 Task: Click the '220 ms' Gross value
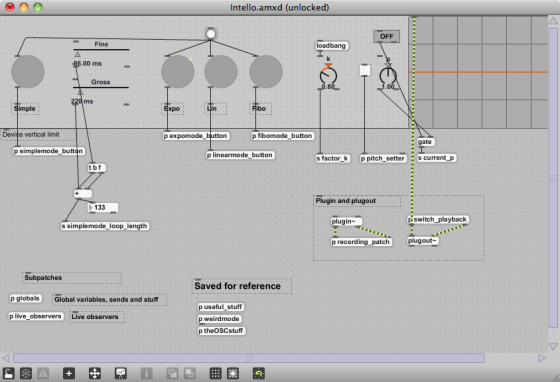pyautogui.click(x=82, y=101)
